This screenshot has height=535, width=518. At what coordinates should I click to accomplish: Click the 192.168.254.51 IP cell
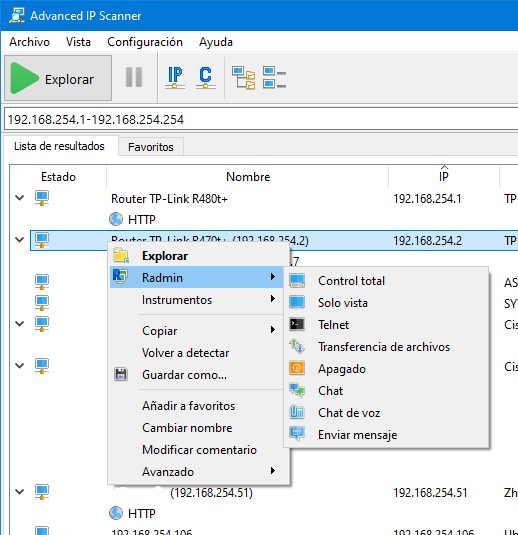pyautogui.click(x=430, y=492)
